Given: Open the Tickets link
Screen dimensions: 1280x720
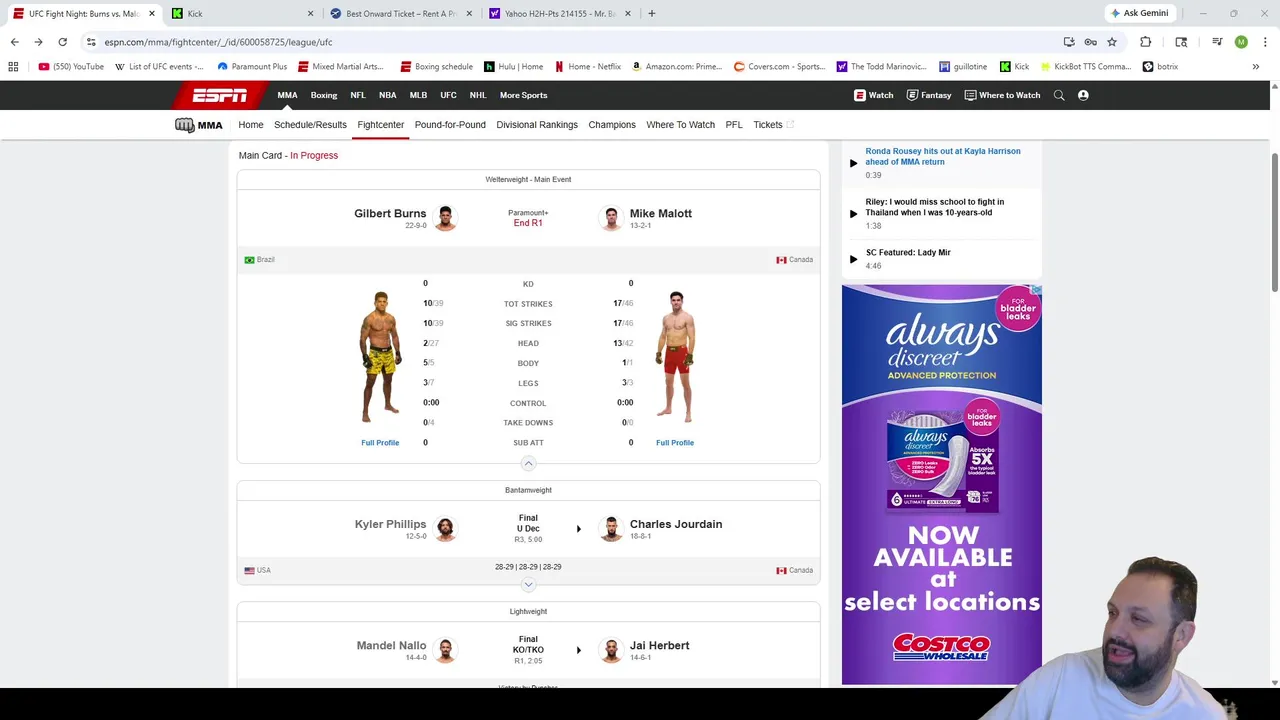Looking at the screenshot, I should point(773,125).
